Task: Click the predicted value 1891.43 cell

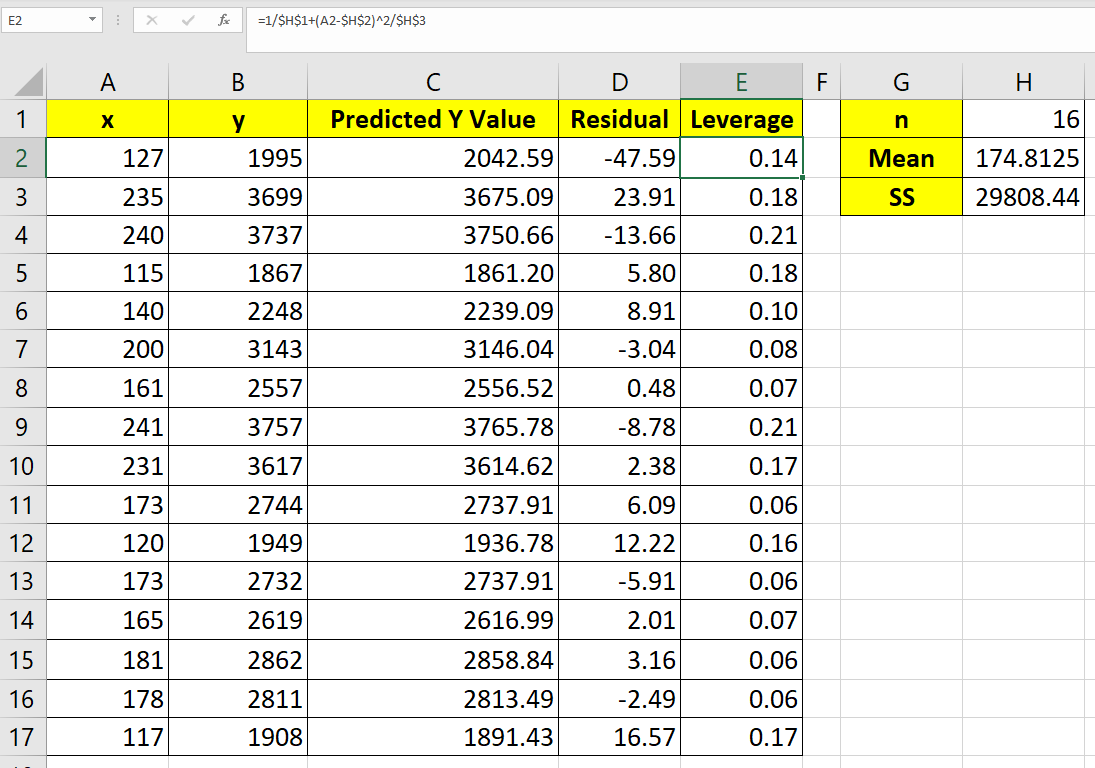Action: tap(432, 738)
